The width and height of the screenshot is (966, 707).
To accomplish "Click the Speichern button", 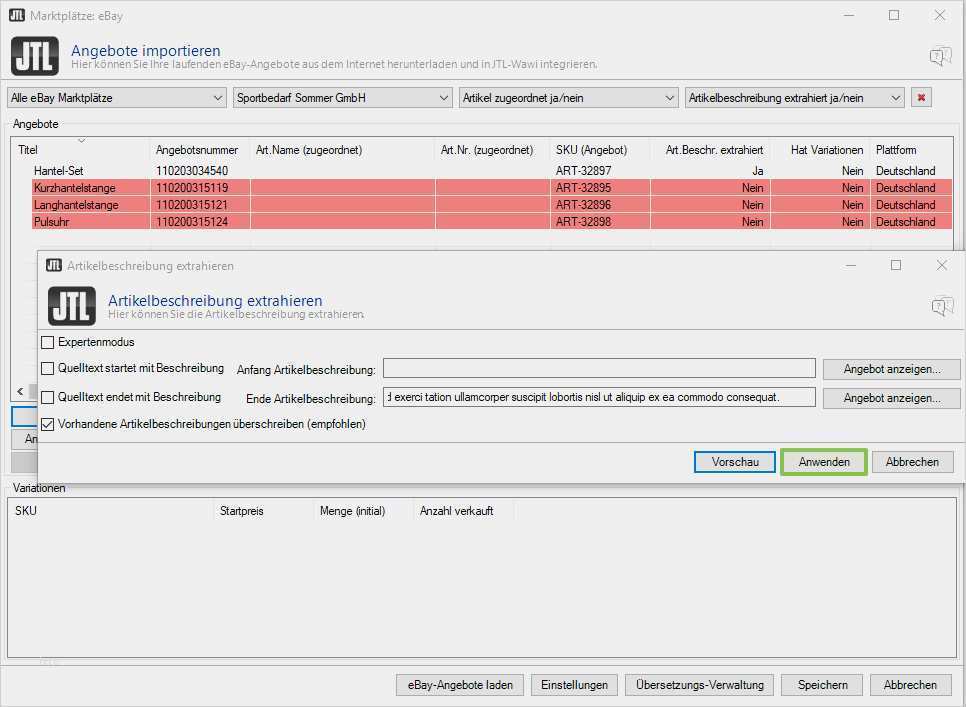I will coord(822,685).
